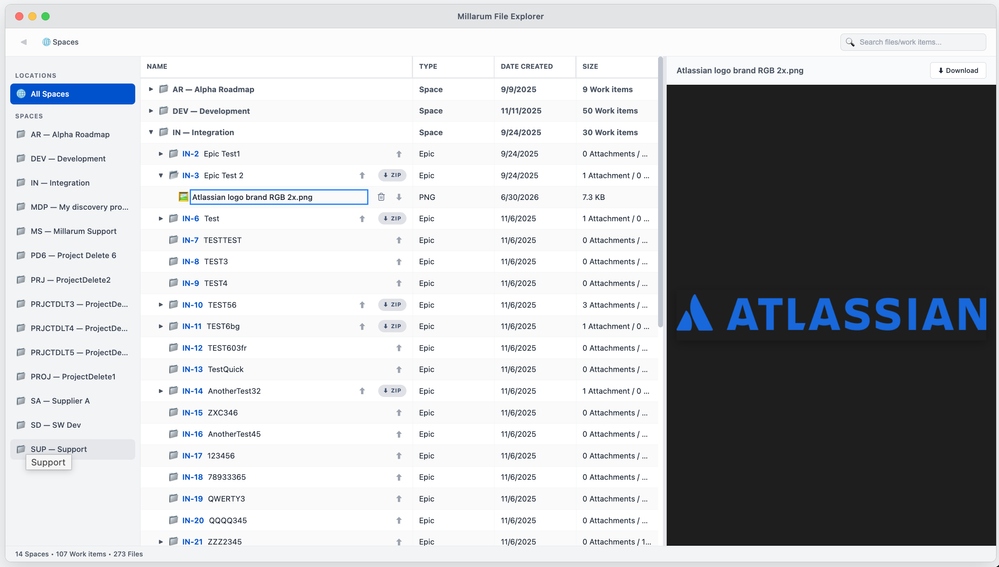The image size is (999, 567).
Task: Click the back navigation arrow
Action: [24, 42]
